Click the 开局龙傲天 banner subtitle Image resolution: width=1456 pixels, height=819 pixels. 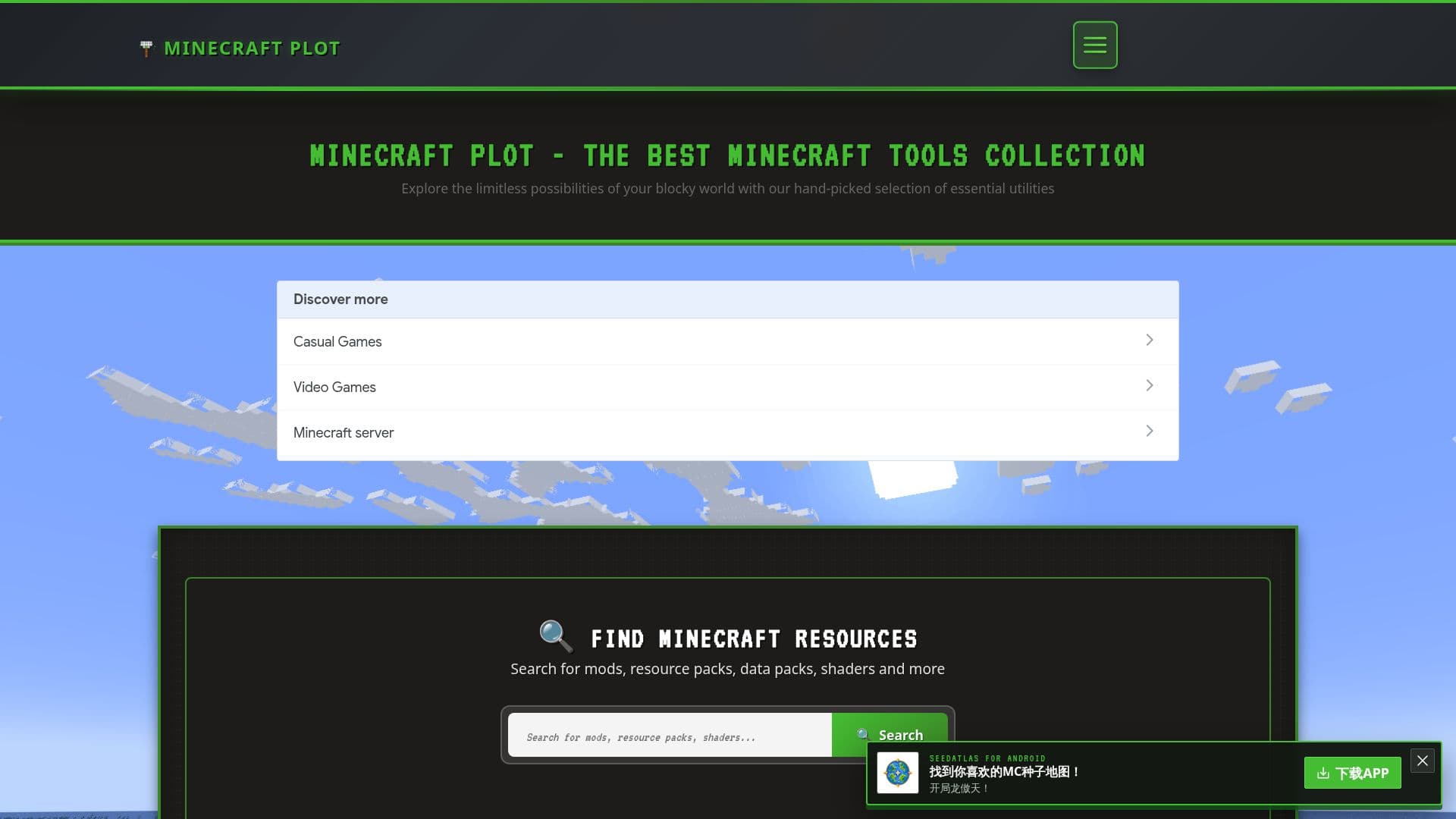click(959, 789)
